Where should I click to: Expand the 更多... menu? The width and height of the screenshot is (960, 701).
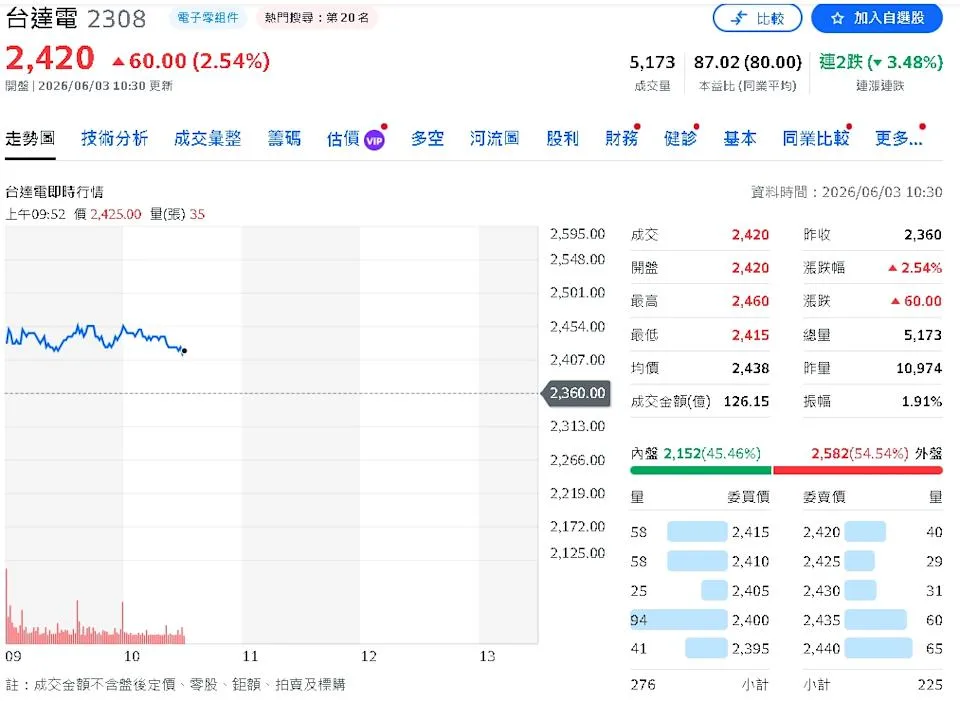coord(898,138)
